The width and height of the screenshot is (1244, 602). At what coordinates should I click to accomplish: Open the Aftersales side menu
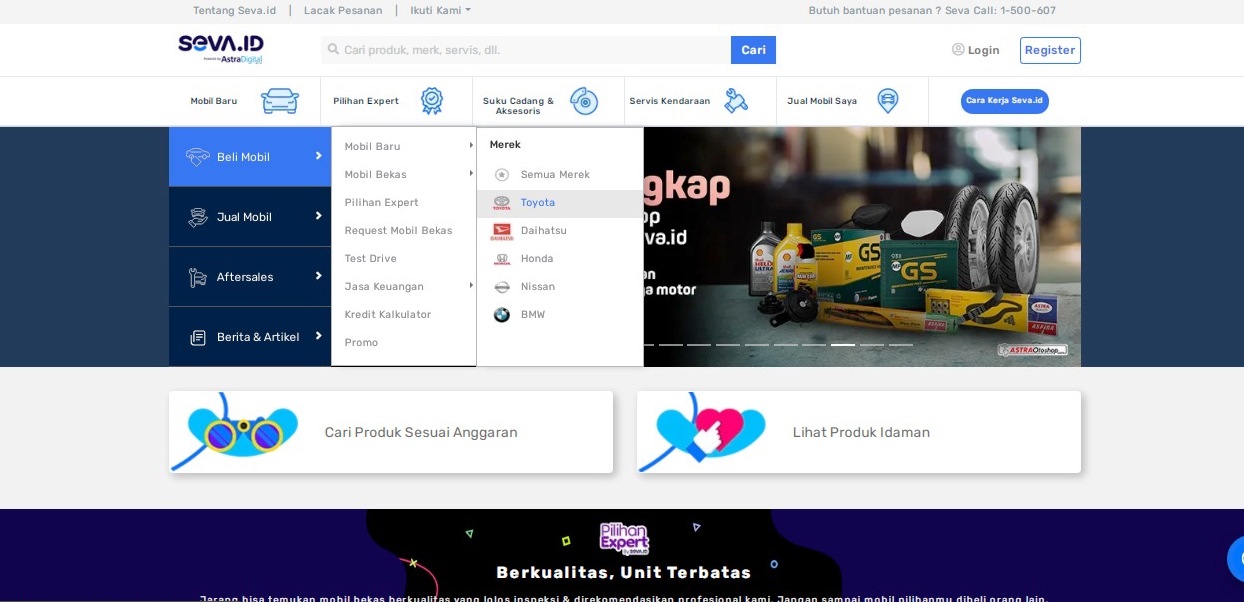(x=250, y=277)
